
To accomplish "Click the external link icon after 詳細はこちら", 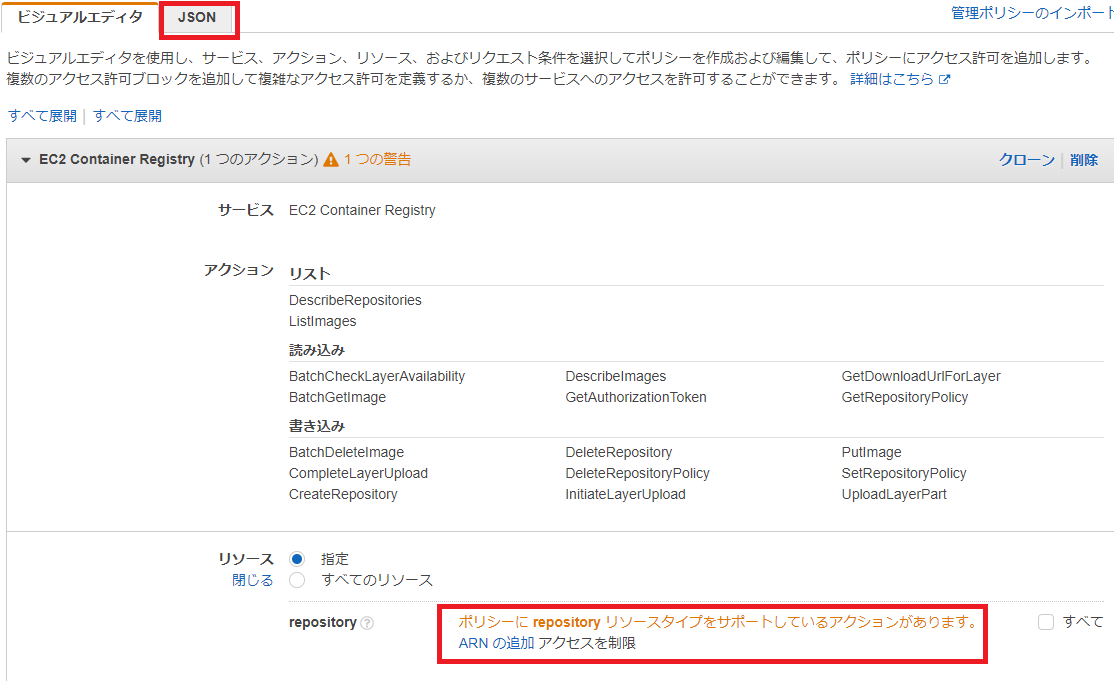I will click(x=944, y=80).
